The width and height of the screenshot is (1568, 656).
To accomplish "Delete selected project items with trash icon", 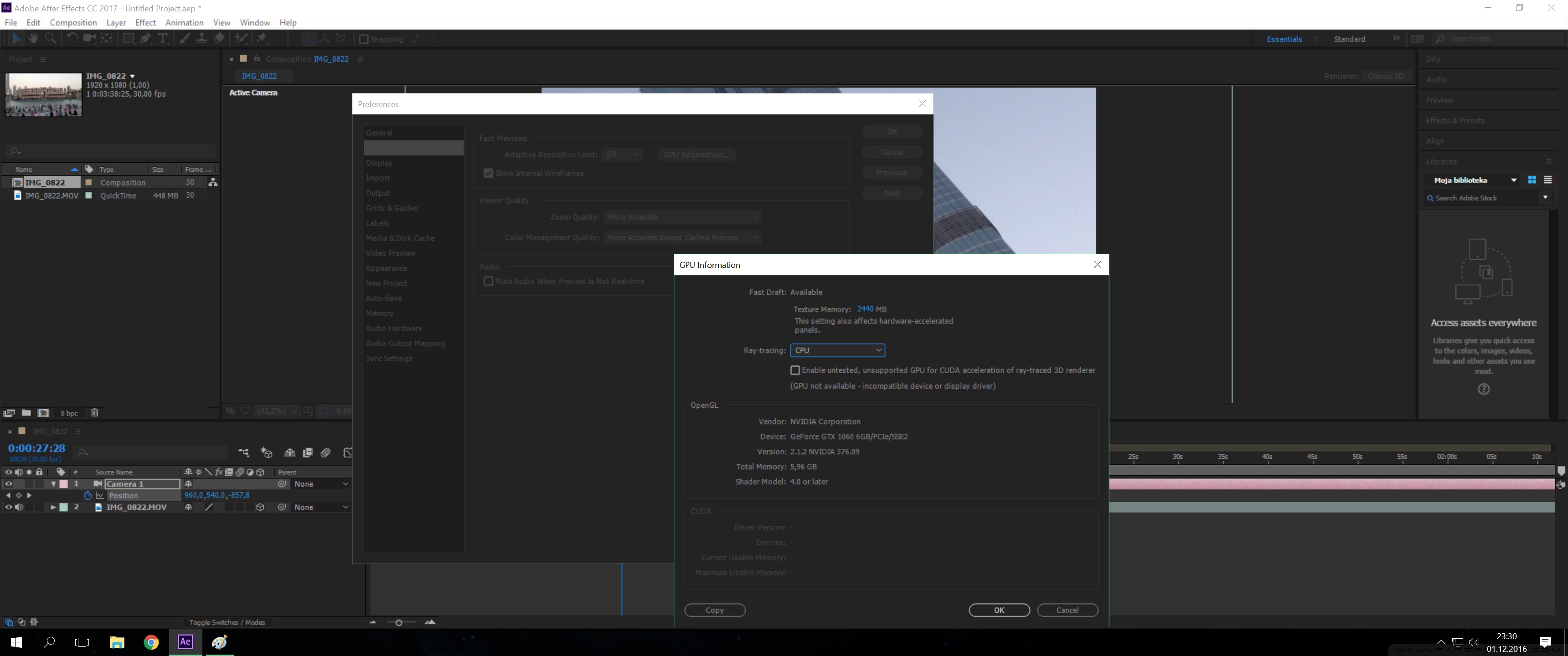I will tap(94, 413).
